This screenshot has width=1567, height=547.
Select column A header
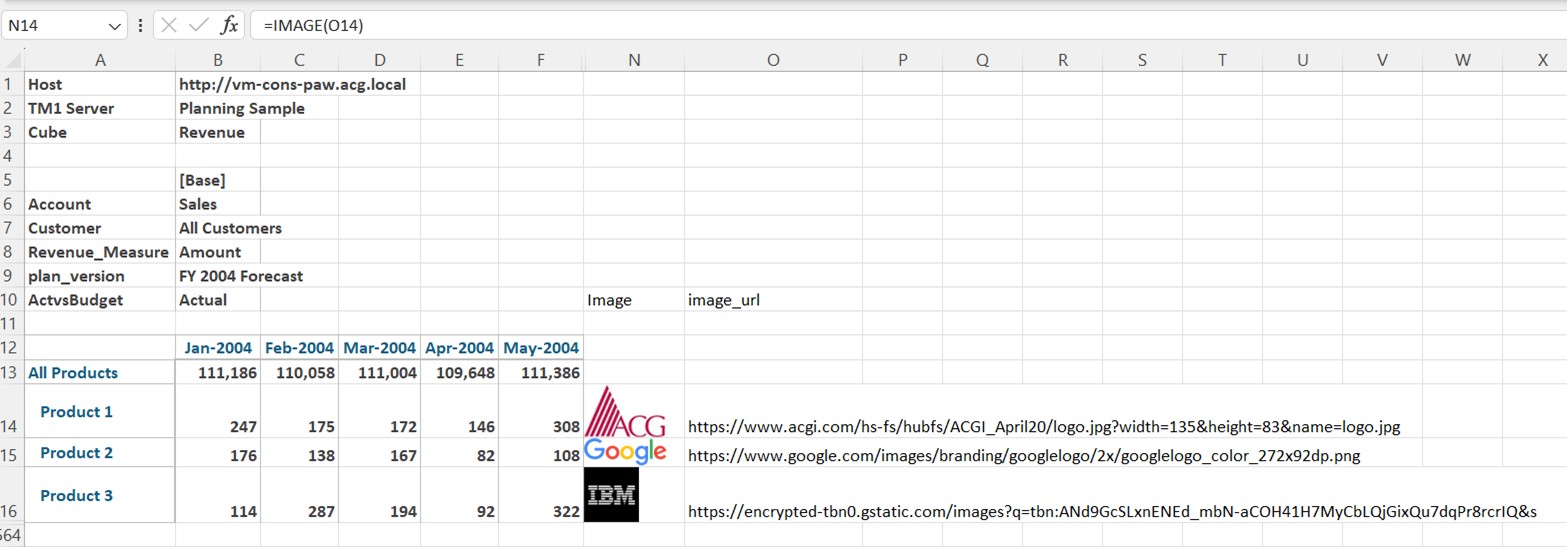(x=100, y=60)
